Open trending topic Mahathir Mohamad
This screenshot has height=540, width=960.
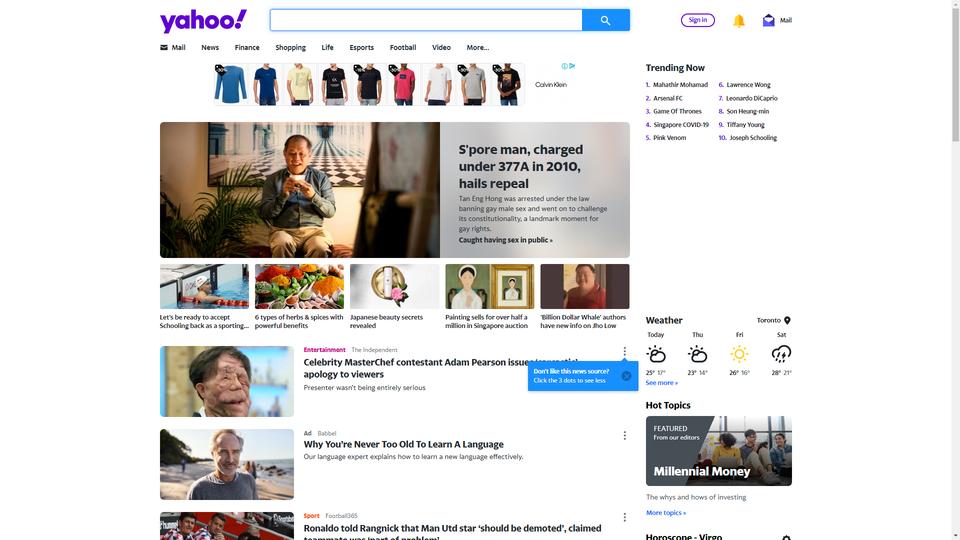pyautogui.click(x=680, y=84)
